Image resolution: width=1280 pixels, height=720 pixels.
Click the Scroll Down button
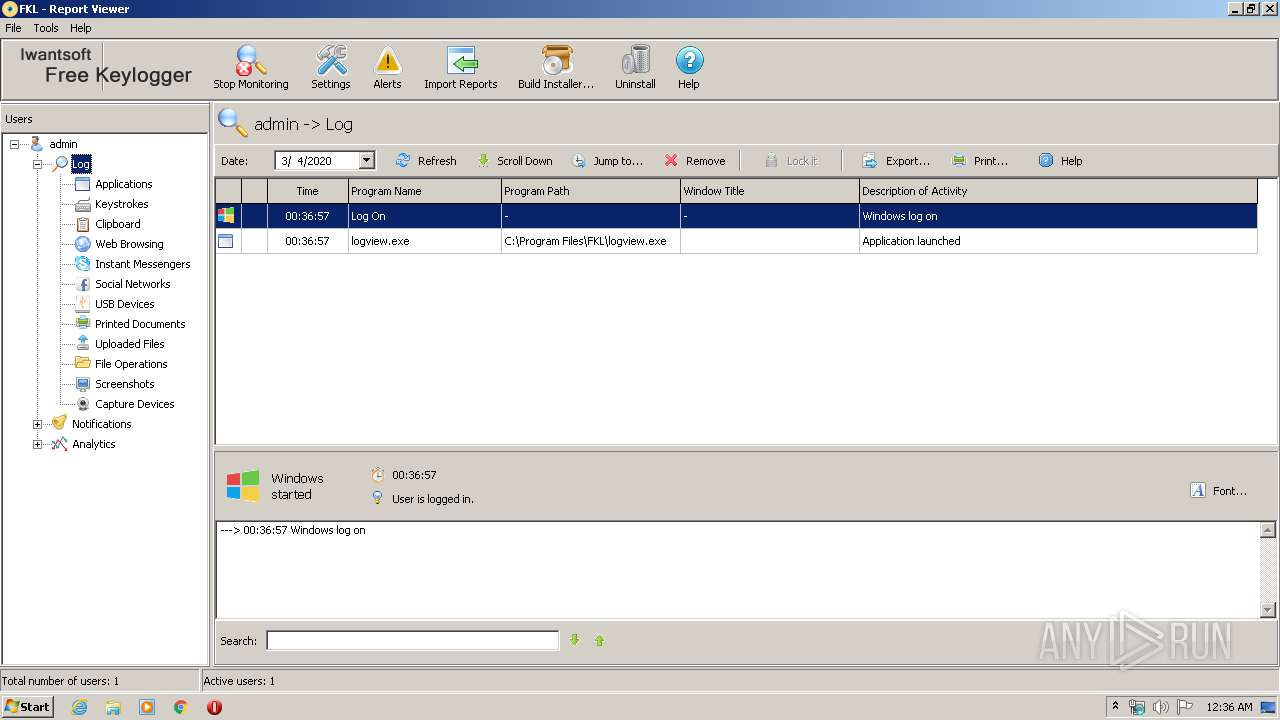514,160
